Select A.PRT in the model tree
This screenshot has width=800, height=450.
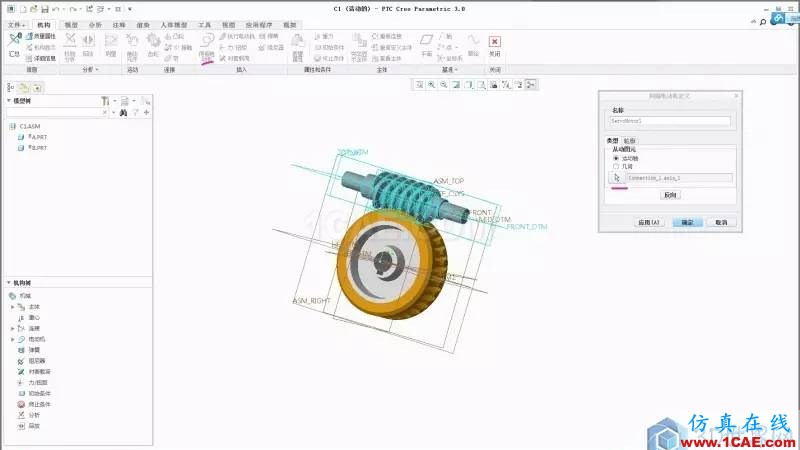click(33, 137)
